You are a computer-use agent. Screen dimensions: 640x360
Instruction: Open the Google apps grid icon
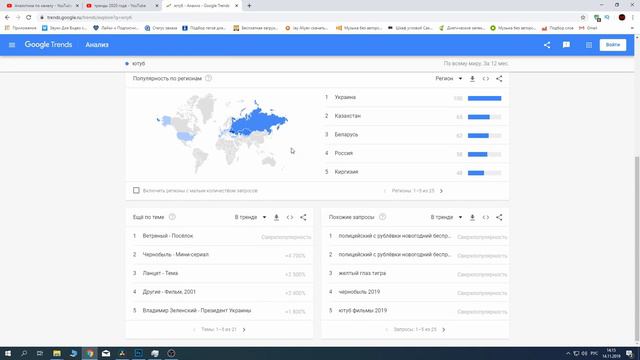tap(589, 45)
